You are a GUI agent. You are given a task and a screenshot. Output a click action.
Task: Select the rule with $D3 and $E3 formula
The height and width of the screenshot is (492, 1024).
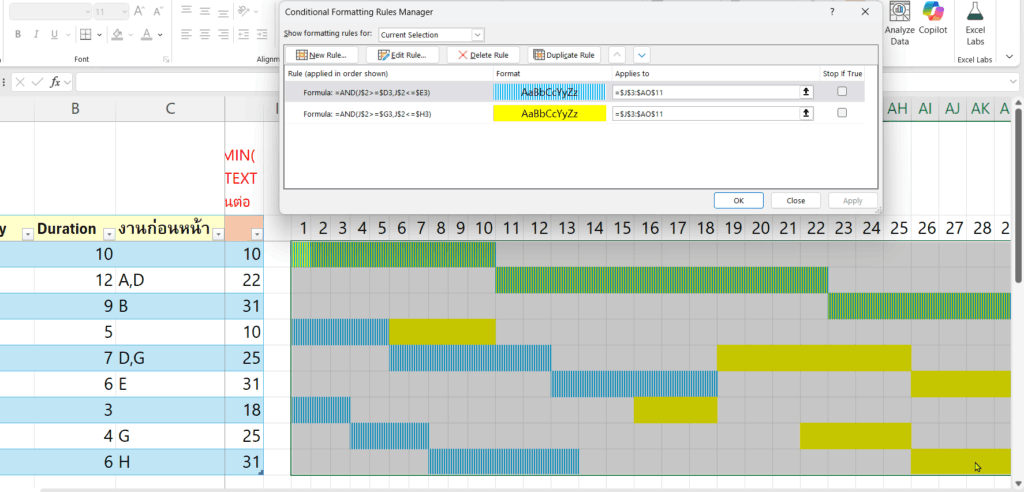[366, 93]
